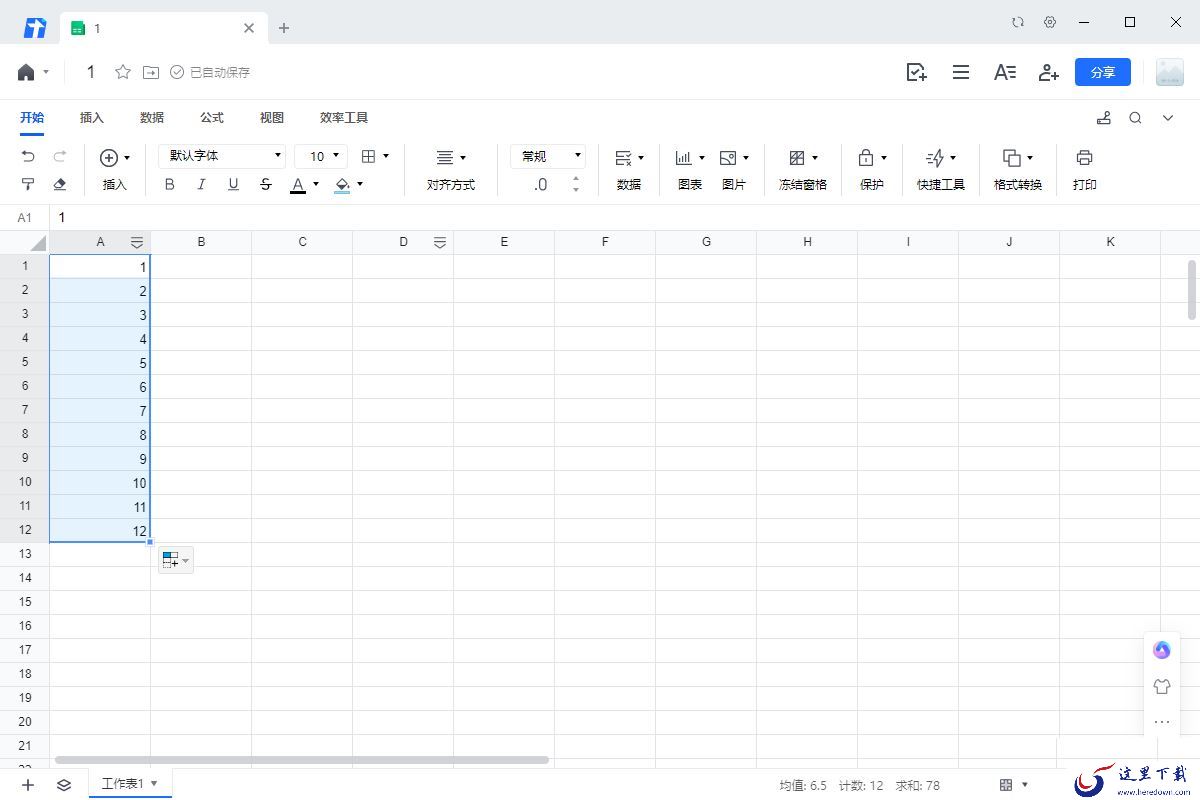Expand the font size dropdown
1200x800 pixels.
[321, 156]
